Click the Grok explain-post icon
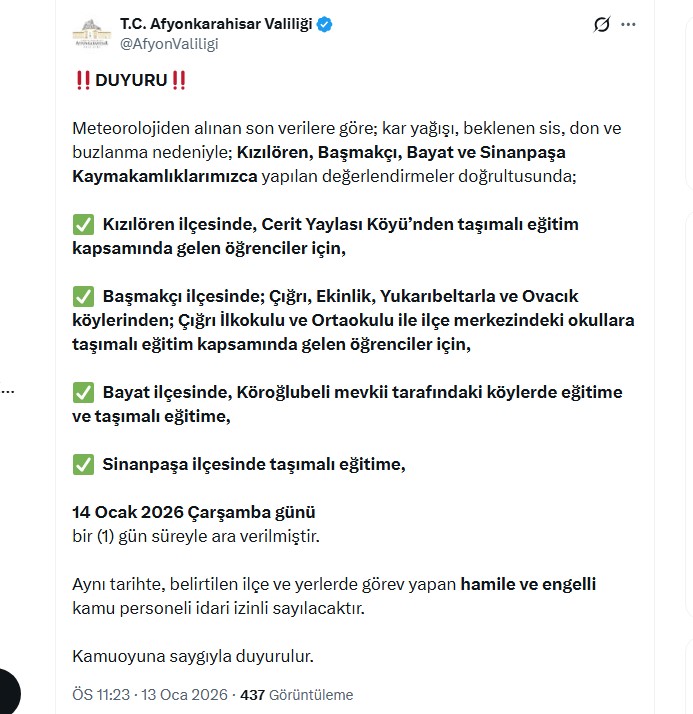The image size is (693, 714). point(601,25)
